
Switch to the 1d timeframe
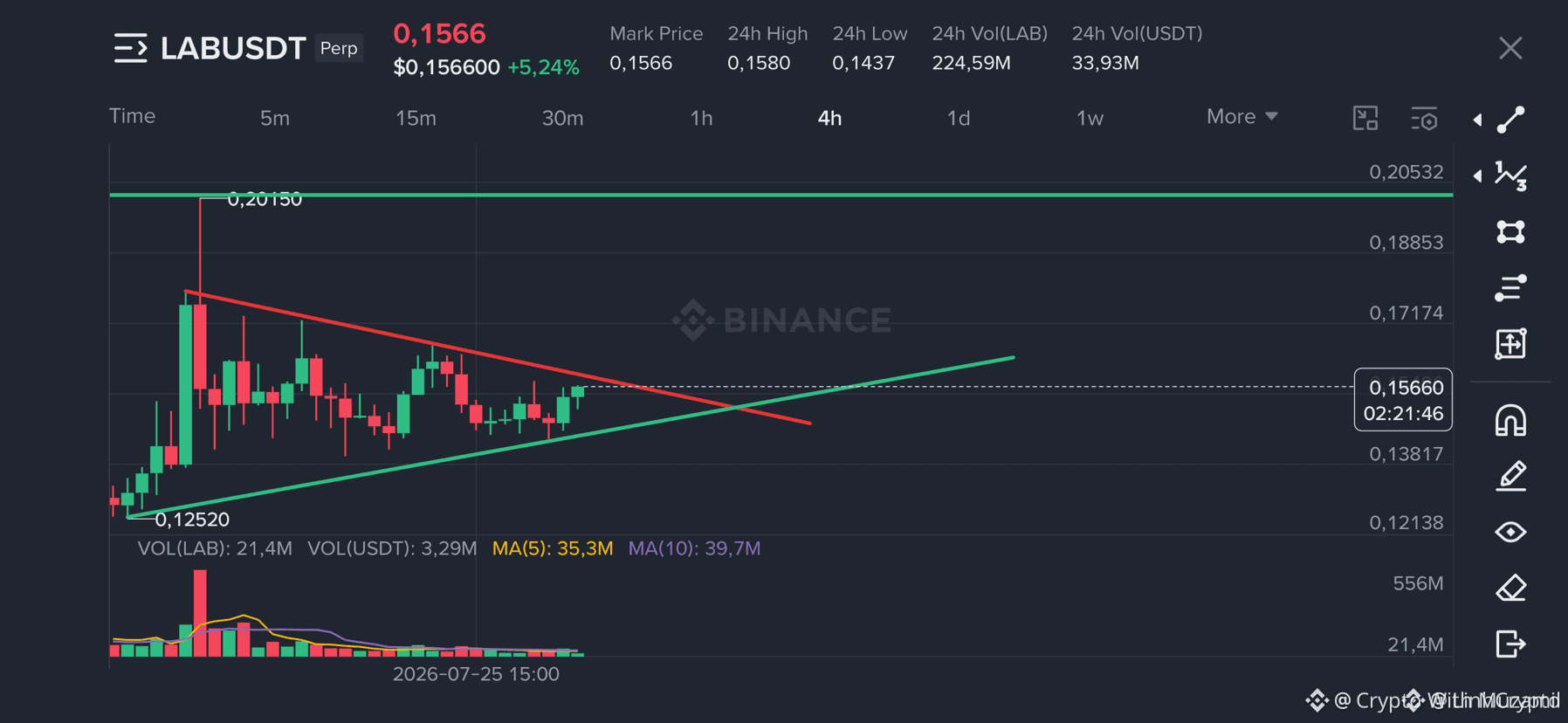pyautogui.click(x=959, y=118)
